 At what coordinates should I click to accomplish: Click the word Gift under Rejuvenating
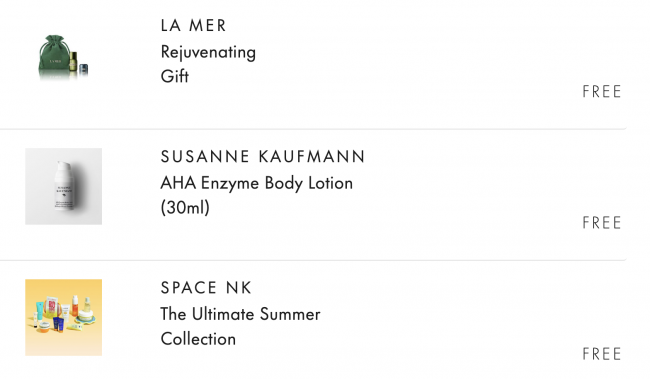coord(175,76)
